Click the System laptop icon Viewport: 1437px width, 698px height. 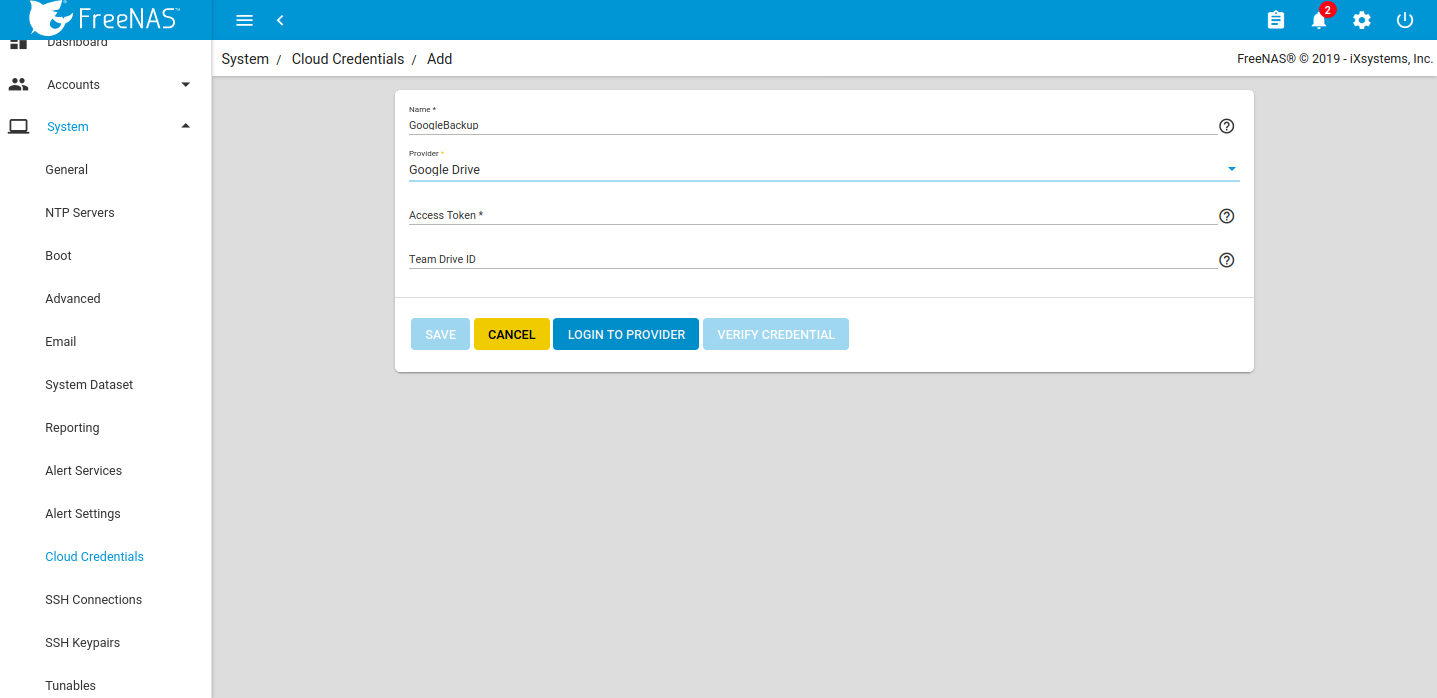(18, 127)
